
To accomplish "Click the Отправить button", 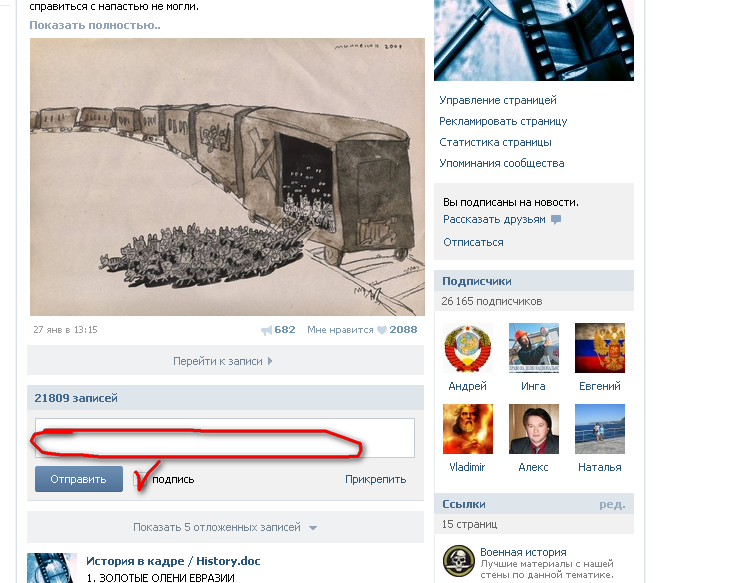I will (x=79, y=479).
